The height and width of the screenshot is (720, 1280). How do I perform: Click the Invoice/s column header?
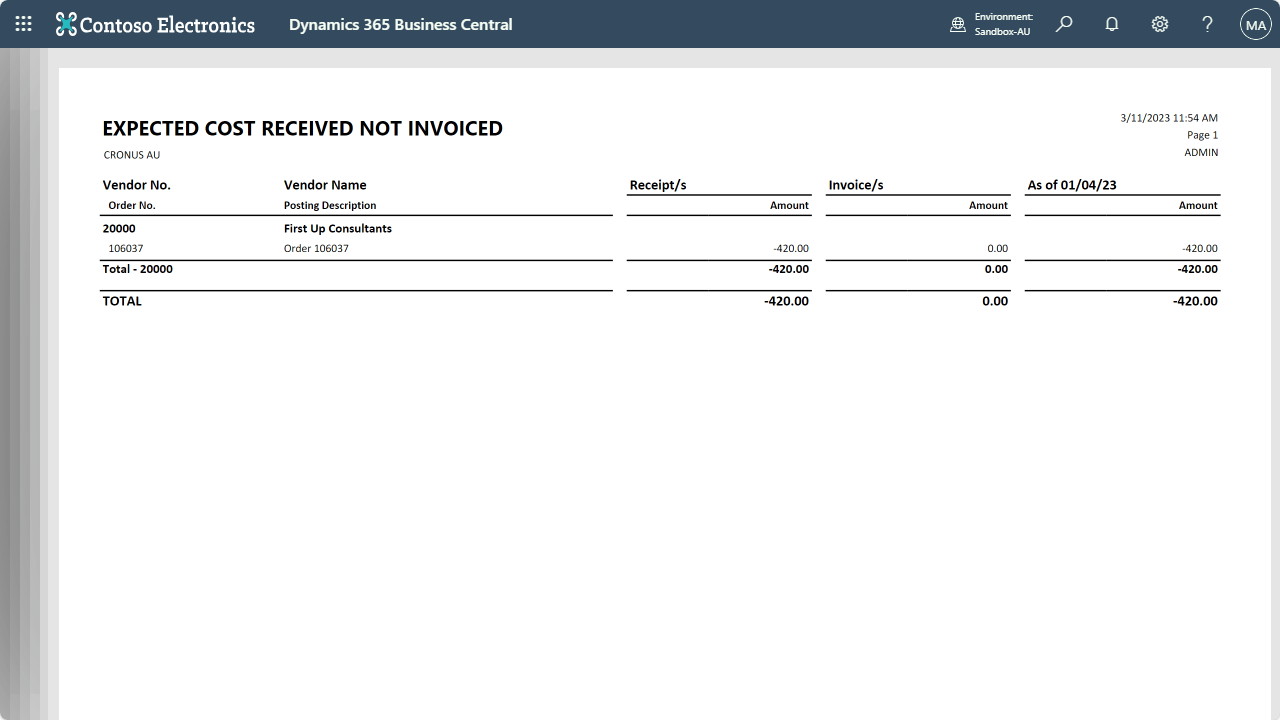tap(856, 185)
